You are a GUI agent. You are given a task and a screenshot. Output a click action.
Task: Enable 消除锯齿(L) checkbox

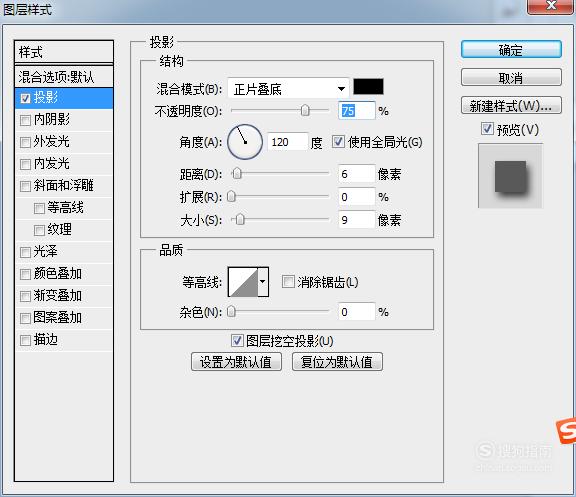click(288, 282)
